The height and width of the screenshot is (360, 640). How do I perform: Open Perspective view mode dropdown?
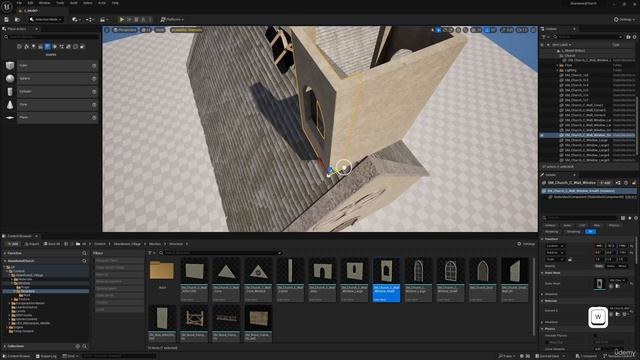(x=125, y=30)
